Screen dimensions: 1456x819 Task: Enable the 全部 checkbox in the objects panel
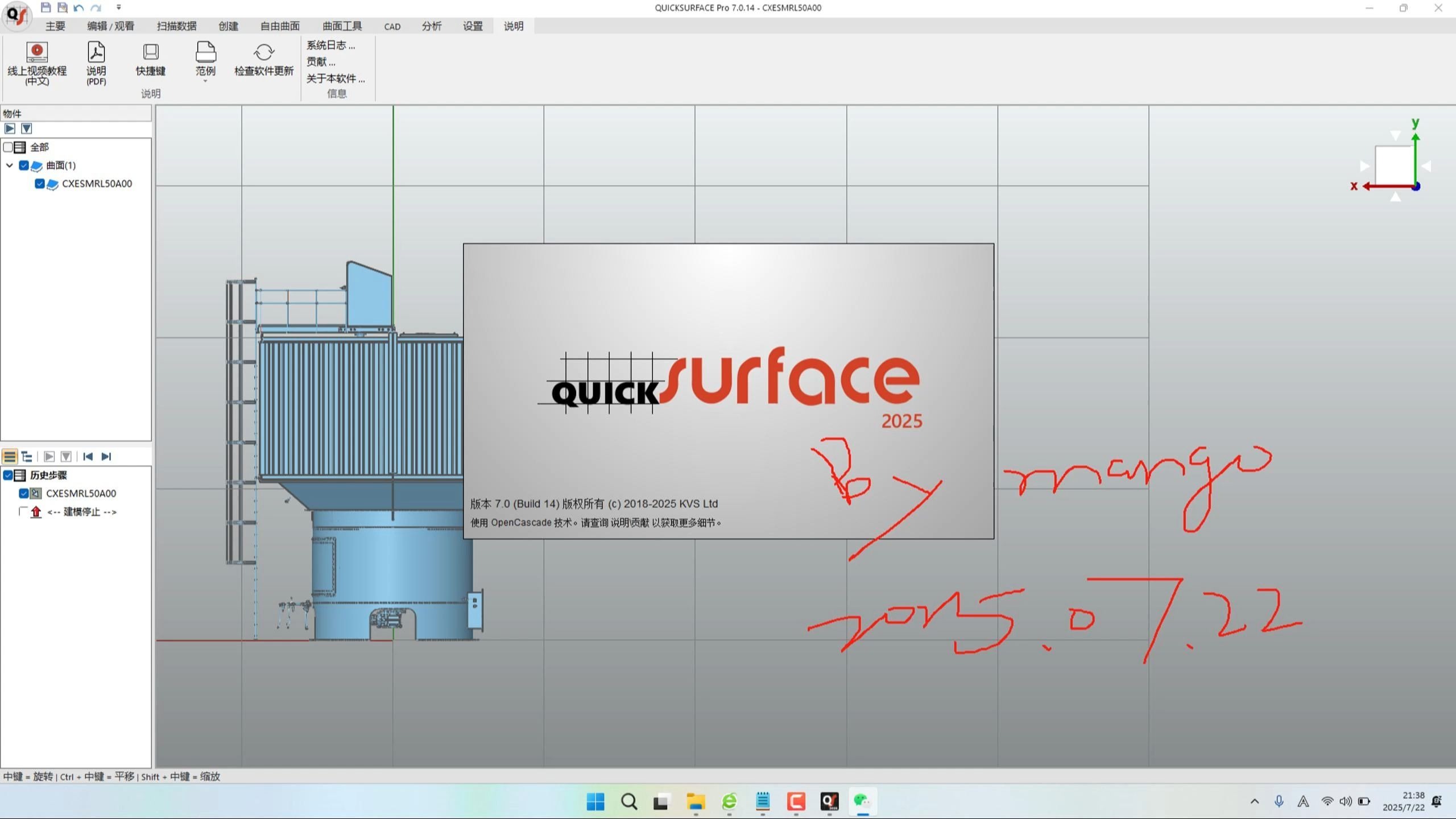[x=9, y=147]
